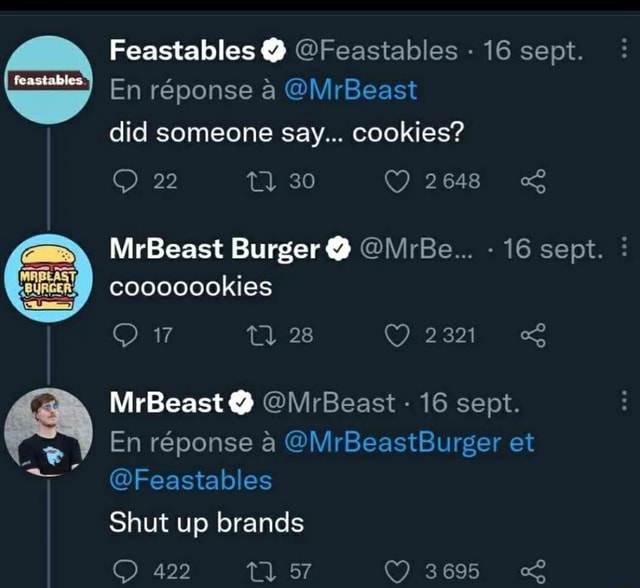Screen dimensions: 640x588
Task: Share the "Shut up brands" tweet
Action: 533,571
